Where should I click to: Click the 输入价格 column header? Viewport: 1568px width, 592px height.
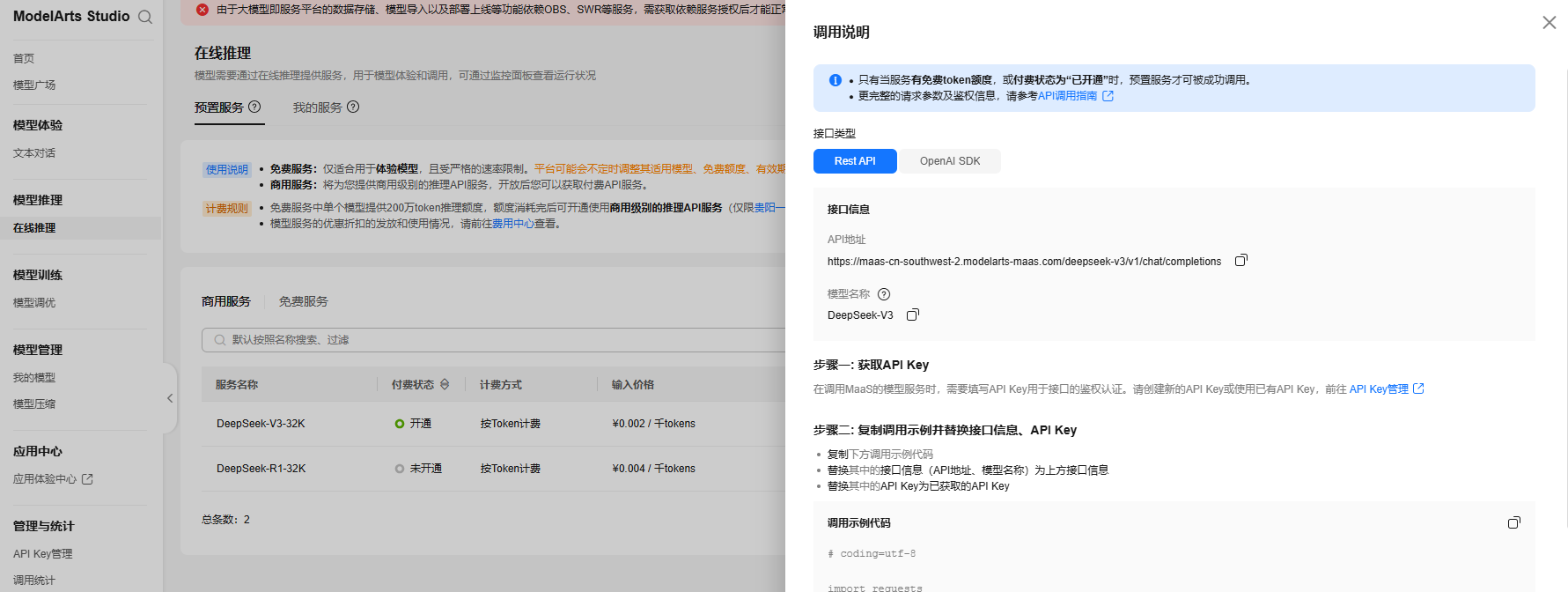click(633, 385)
